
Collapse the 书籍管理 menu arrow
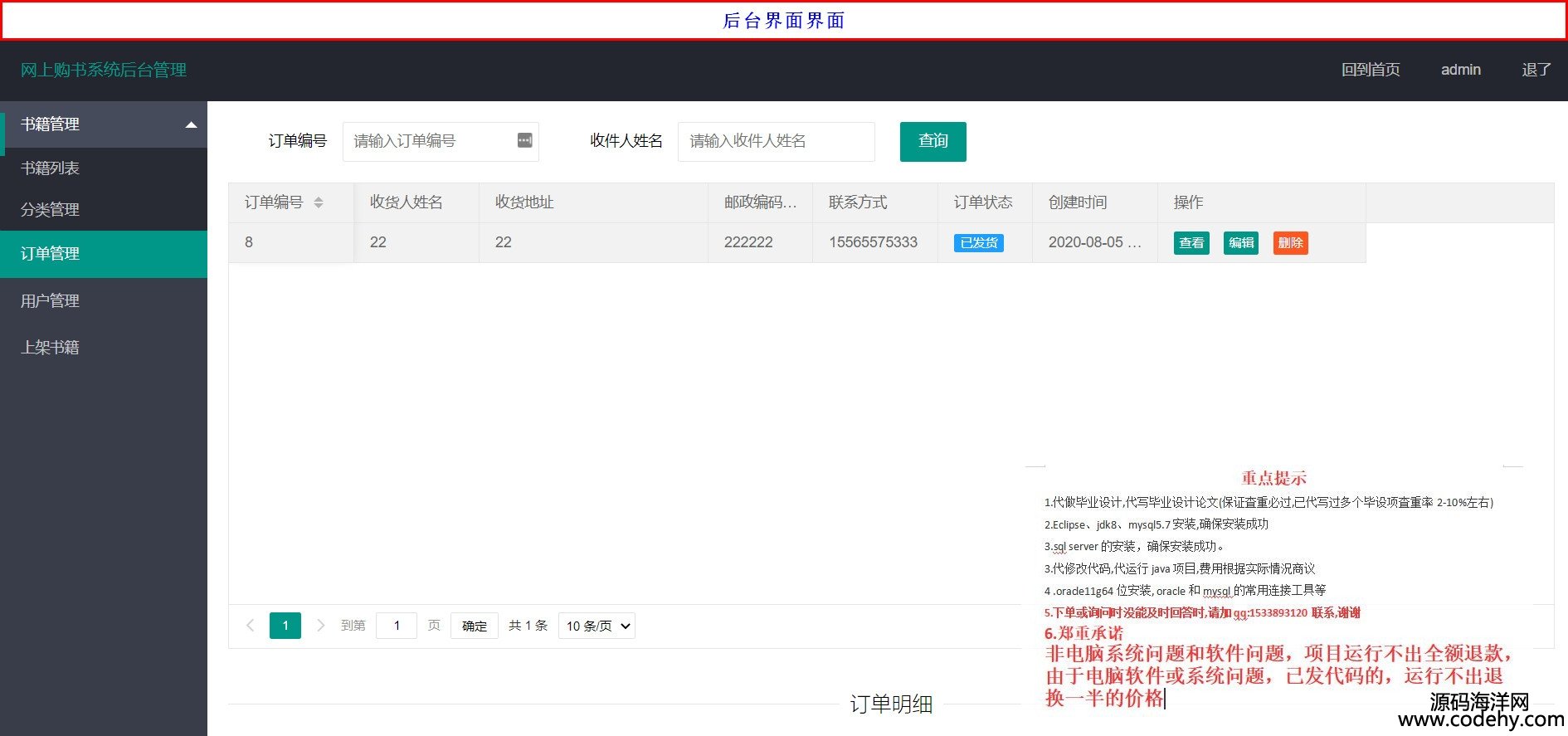pos(191,124)
